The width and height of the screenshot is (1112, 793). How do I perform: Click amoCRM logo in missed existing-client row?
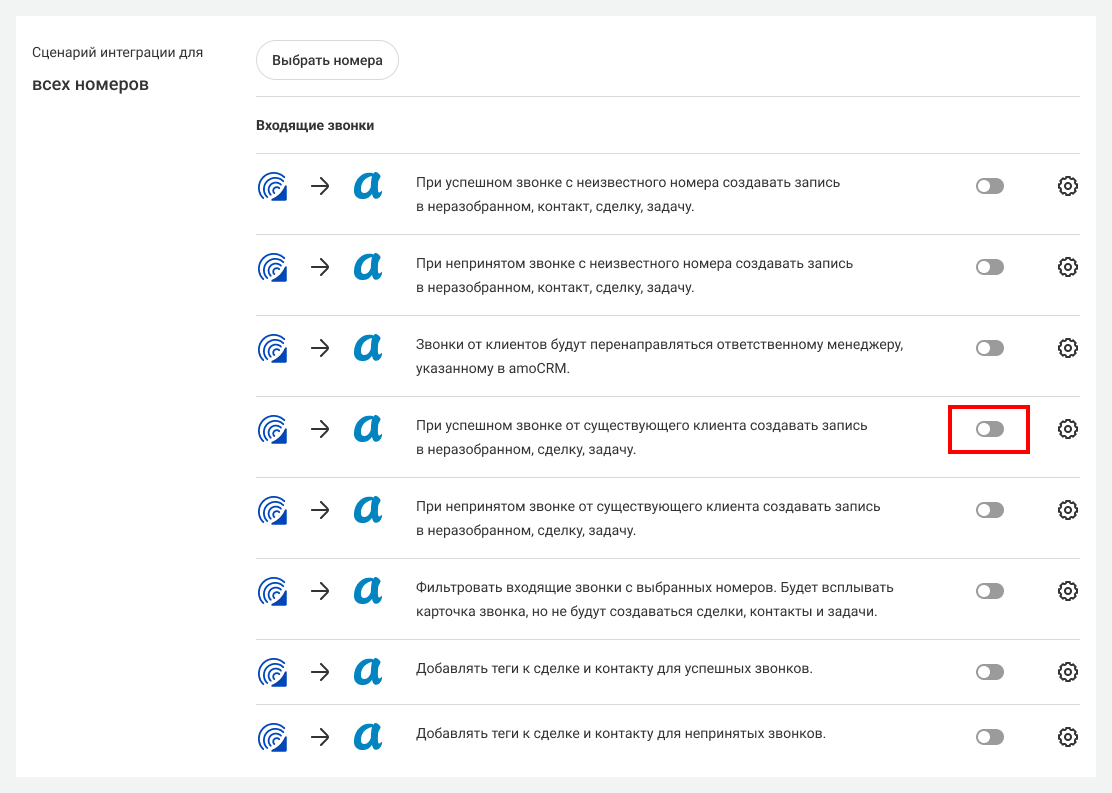click(368, 509)
